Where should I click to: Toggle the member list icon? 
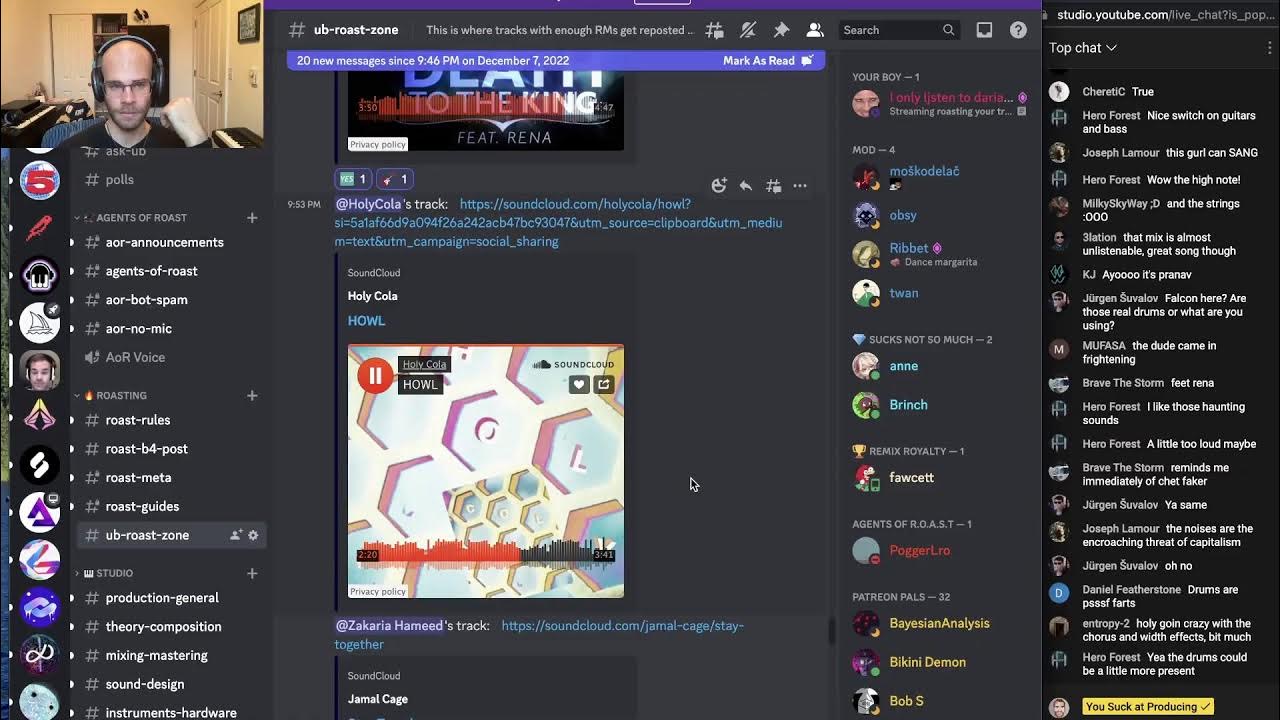(815, 30)
